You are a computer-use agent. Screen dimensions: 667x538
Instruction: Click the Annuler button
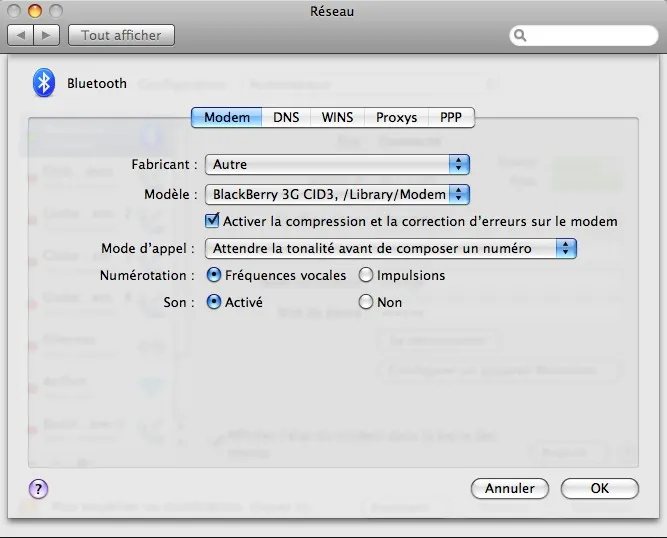(x=510, y=489)
